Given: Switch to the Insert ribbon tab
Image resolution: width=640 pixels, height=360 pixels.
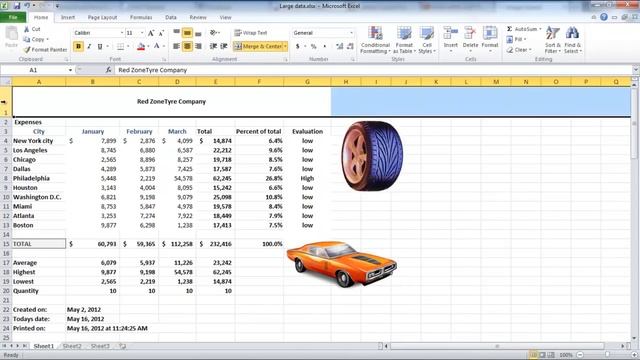Looking at the screenshot, I should pos(68,18).
